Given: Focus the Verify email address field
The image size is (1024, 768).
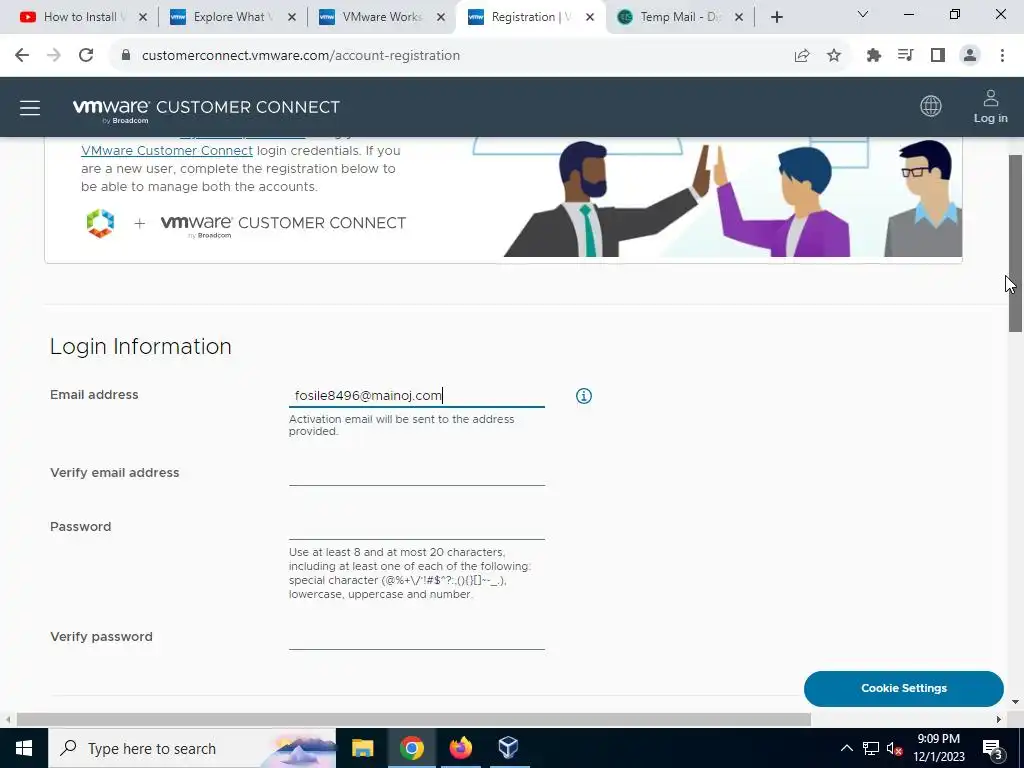Looking at the screenshot, I should point(417,473).
